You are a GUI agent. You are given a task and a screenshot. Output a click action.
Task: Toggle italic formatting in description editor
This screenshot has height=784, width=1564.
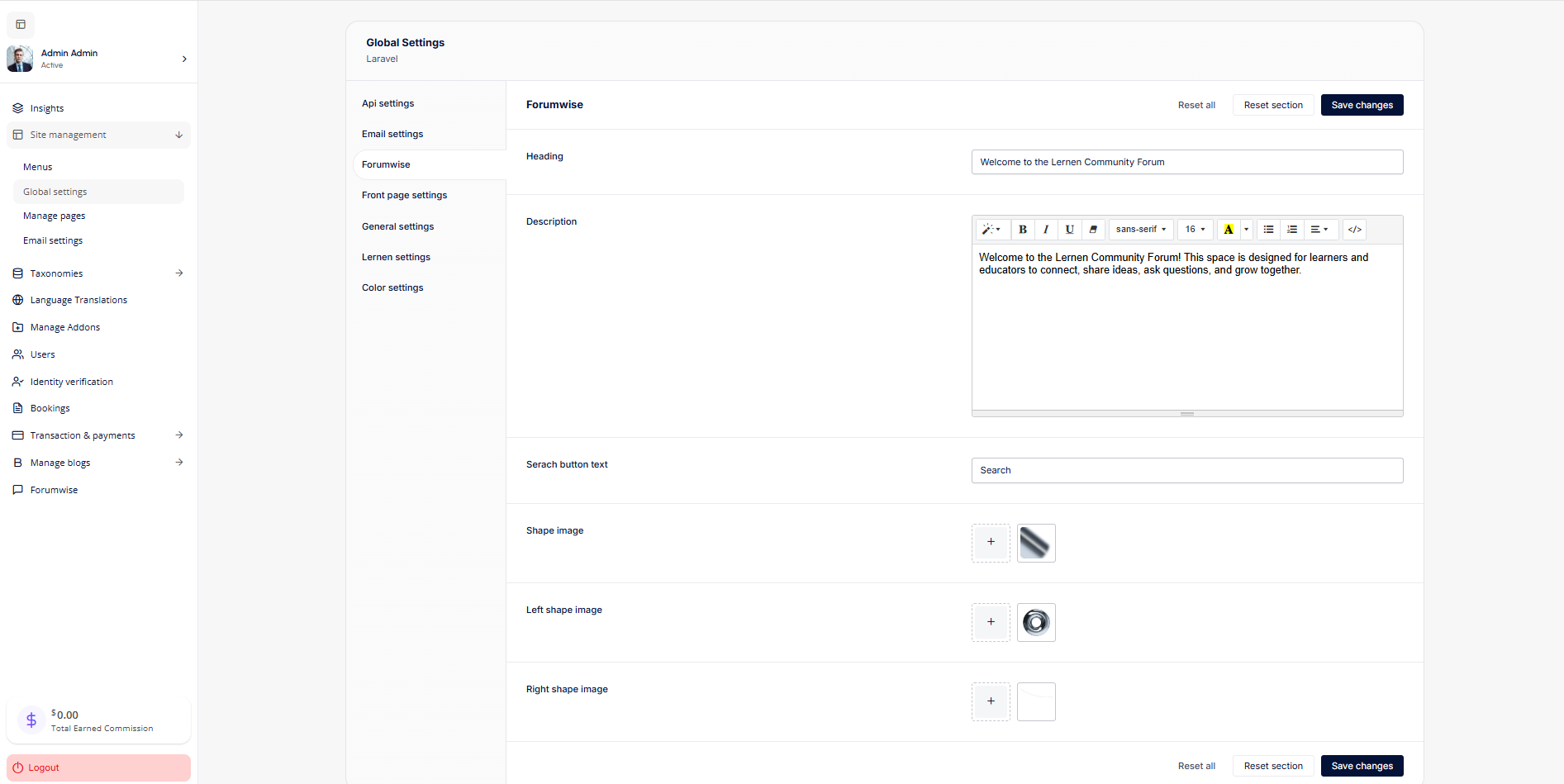(x=1046, y=230)
